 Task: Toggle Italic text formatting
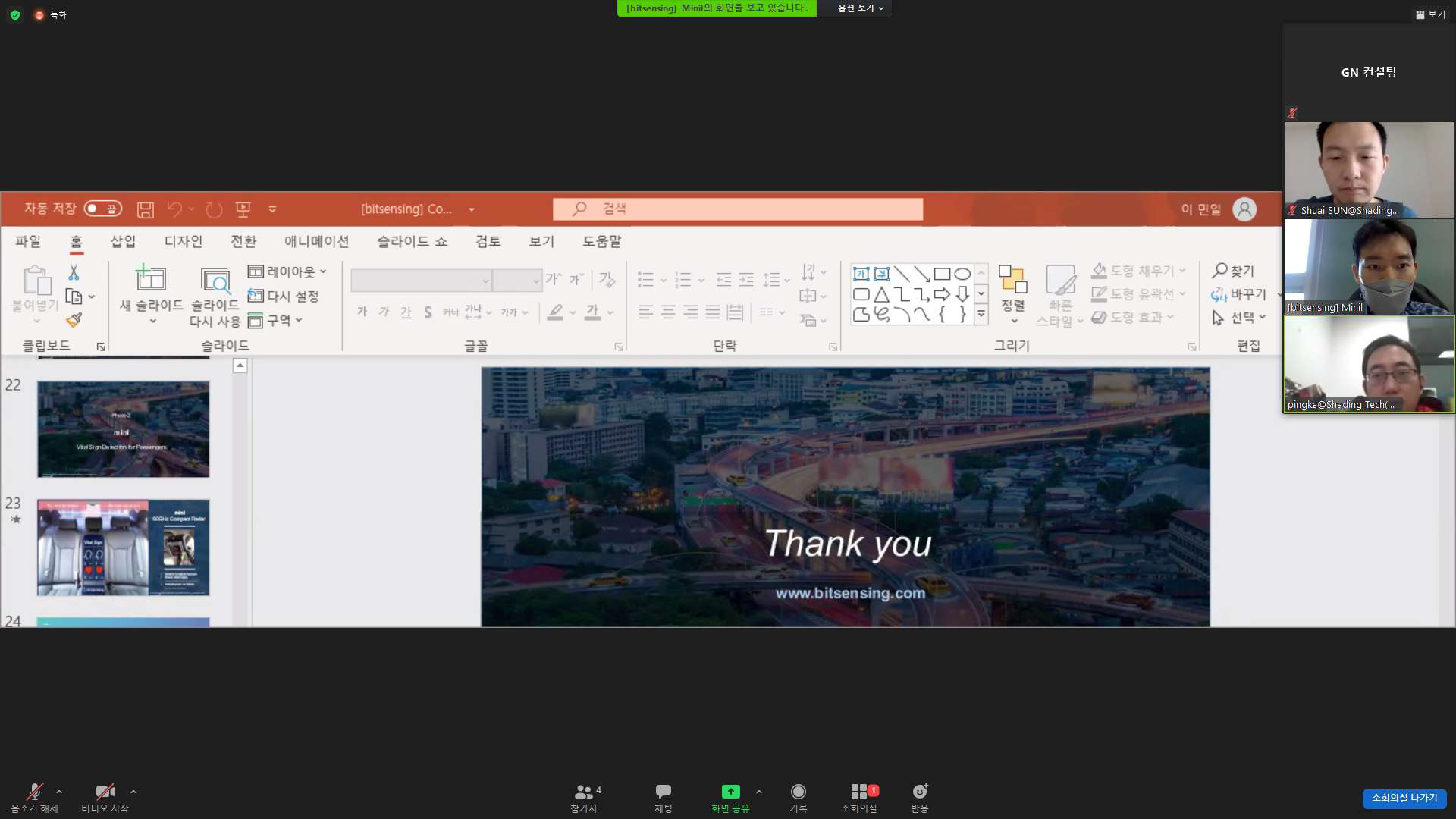(x=384, y=312)
